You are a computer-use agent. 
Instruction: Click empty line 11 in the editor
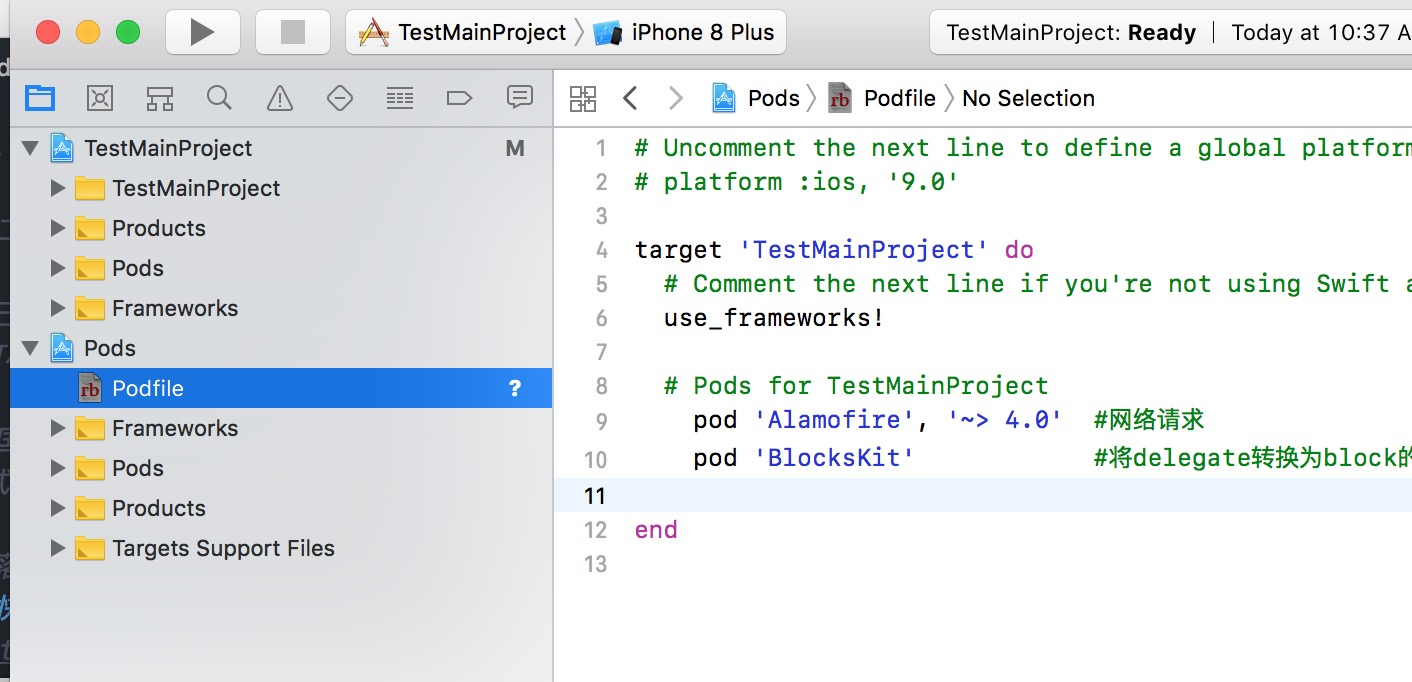tap(900, 495)
